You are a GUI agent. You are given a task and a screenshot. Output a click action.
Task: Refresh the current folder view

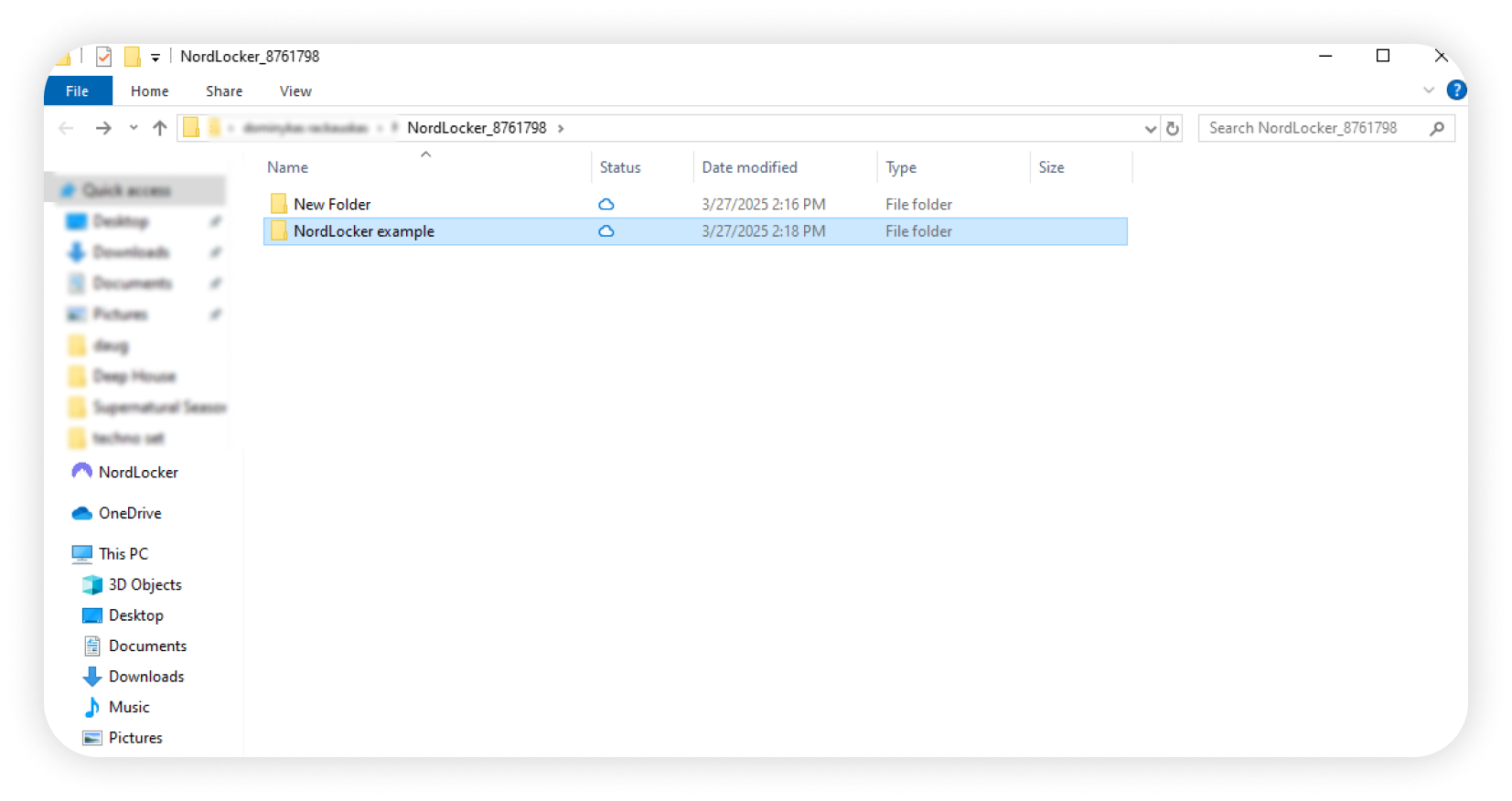point(1173,129)
